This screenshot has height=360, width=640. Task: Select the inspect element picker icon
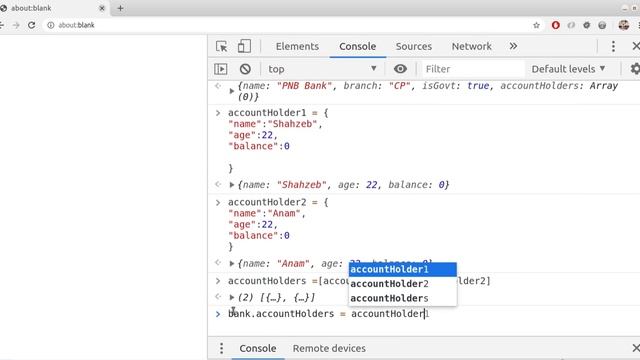pos(222,47)
